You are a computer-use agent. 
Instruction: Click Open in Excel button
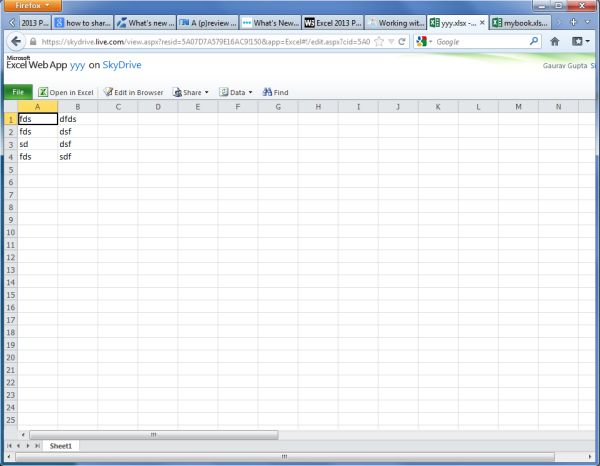coord(66,92)
